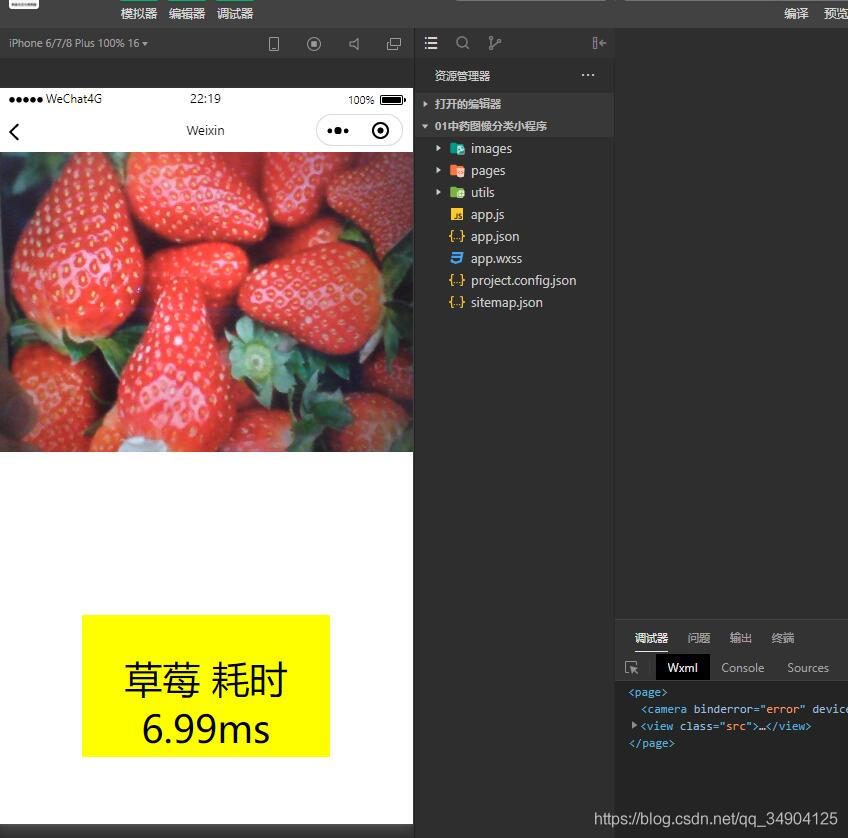
Task: Mute the simulator sound speaker icon
Action: 354,44
